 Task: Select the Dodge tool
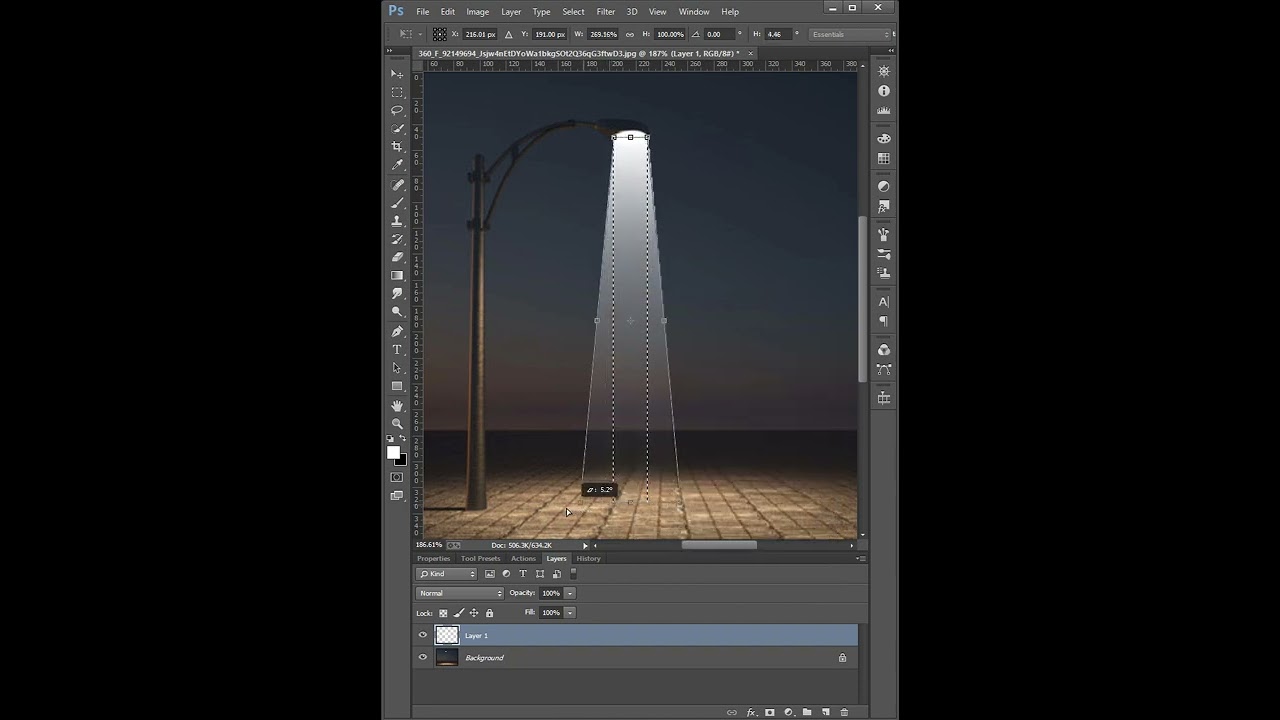click(397, 312)
